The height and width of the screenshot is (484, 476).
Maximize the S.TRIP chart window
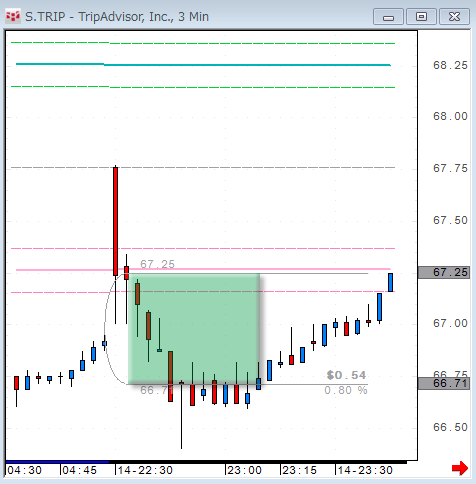tap(421, 17)
